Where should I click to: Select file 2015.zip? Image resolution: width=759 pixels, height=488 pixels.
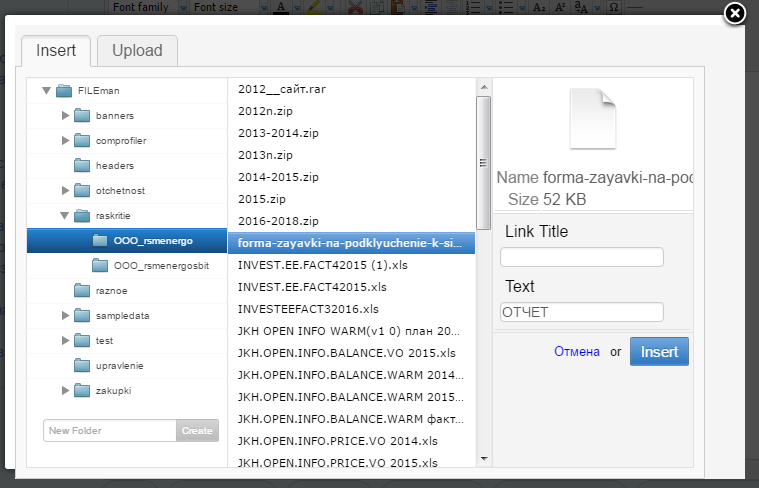point(351,199)
